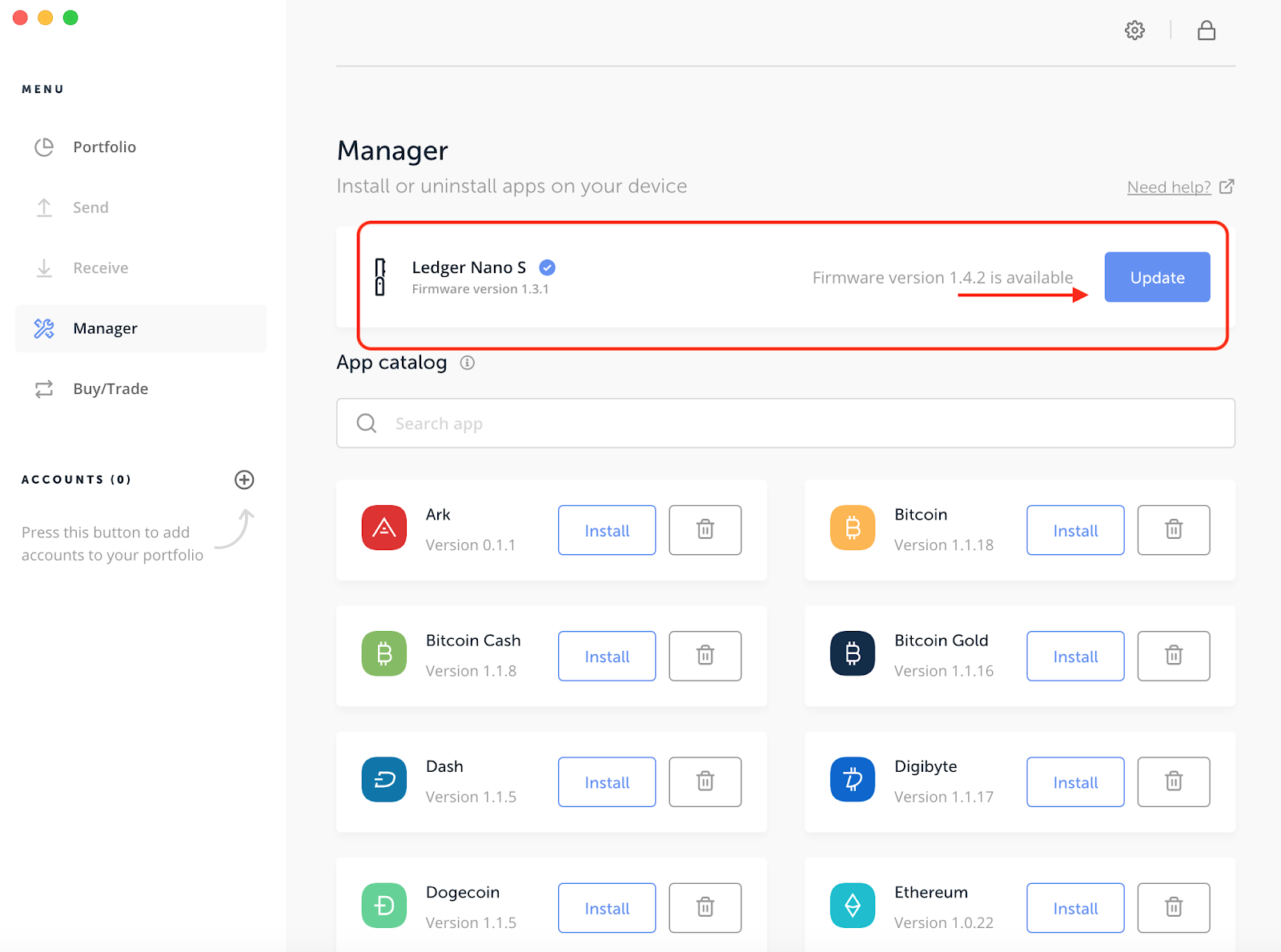The image size is (1281, 952).
Task: Click the blue Dash app logo
Action: [384, 779]
